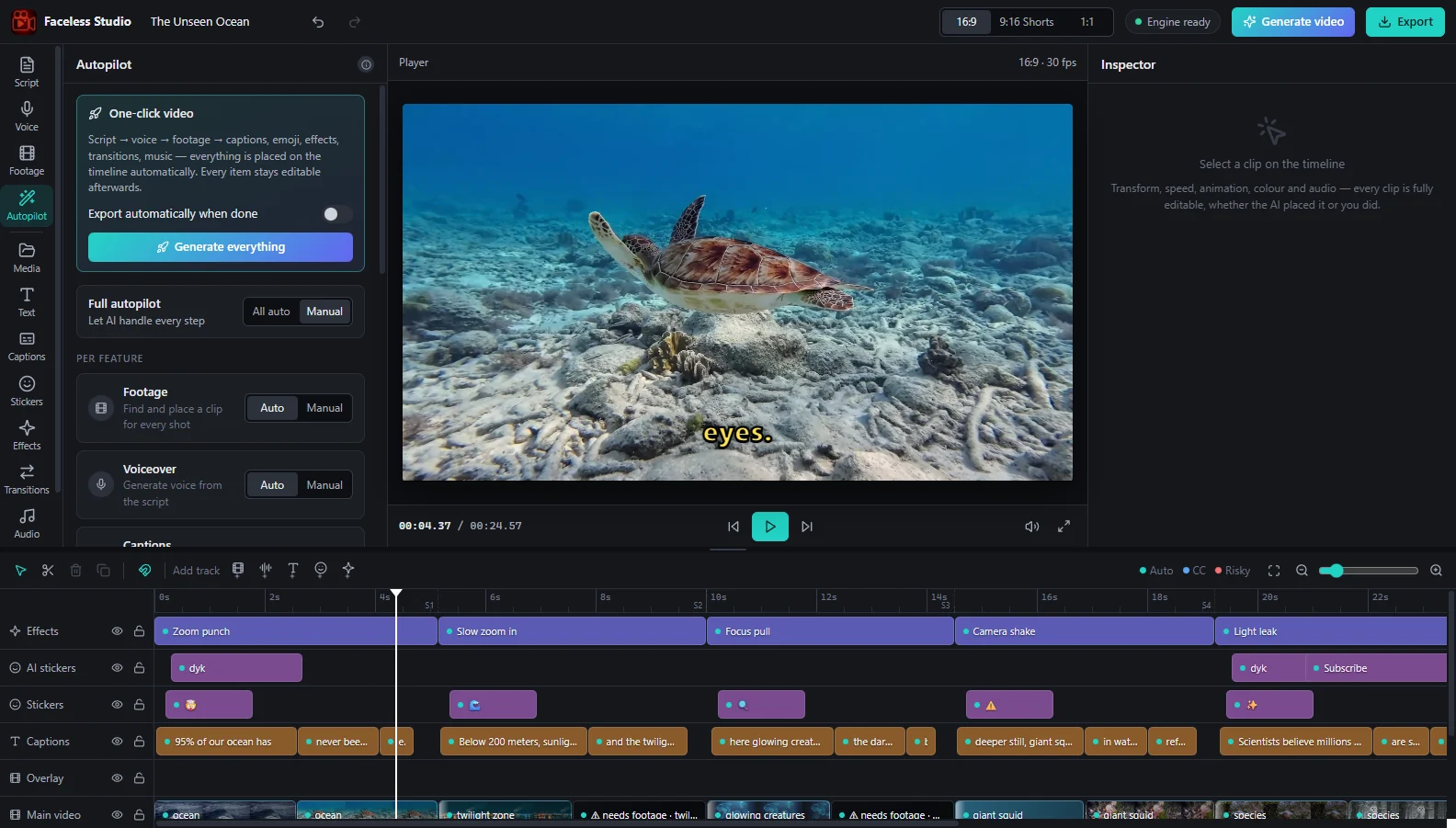Open the Transitions panel
Screen dimensions: 1456x828
coord(27,479)
